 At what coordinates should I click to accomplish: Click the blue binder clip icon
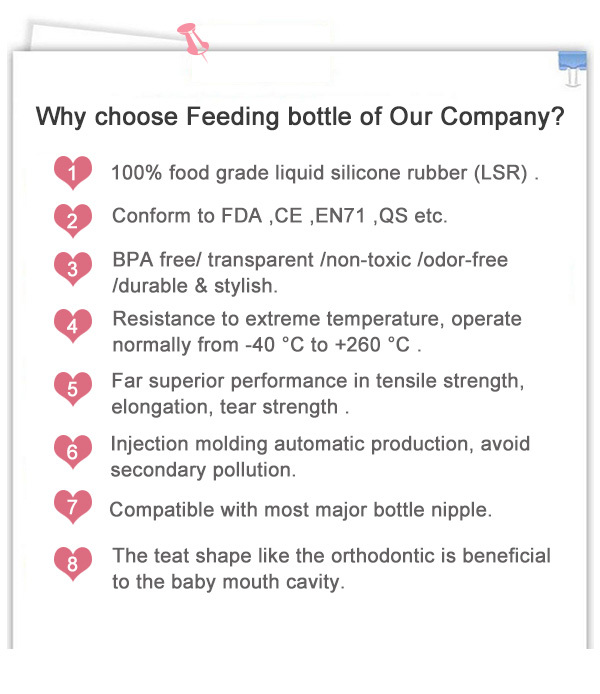(573, 69)
